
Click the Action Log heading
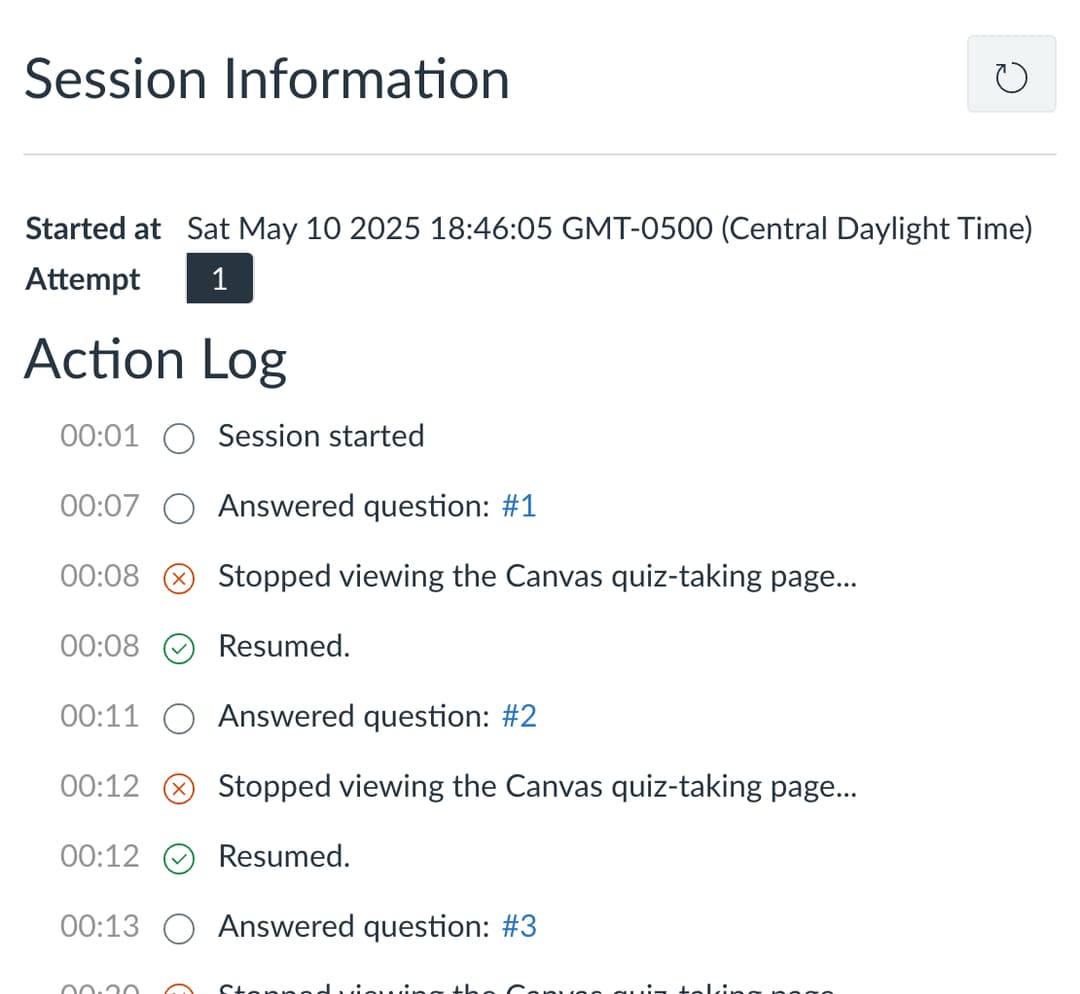(x=155, y=360)
